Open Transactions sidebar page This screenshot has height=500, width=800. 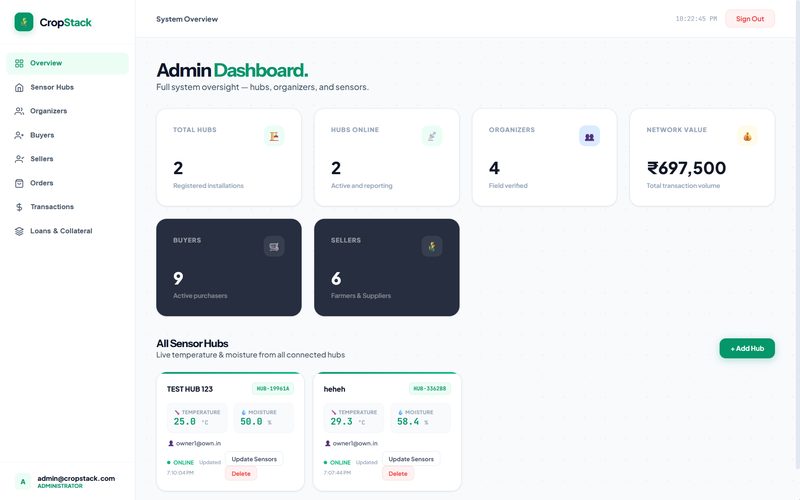coord(67,207)
